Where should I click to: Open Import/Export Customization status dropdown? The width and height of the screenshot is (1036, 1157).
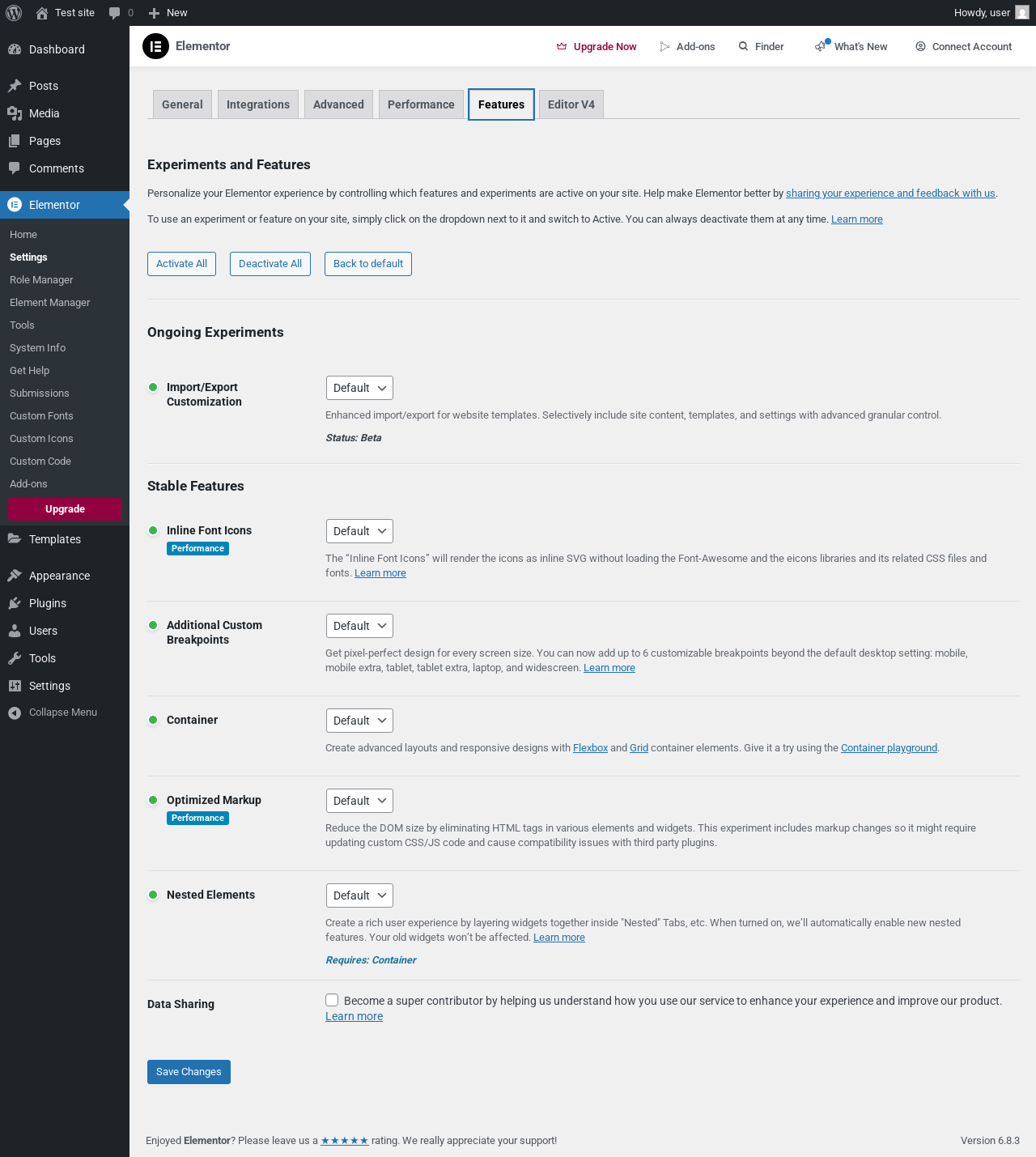pyautogui.click(x=359, y=388)
